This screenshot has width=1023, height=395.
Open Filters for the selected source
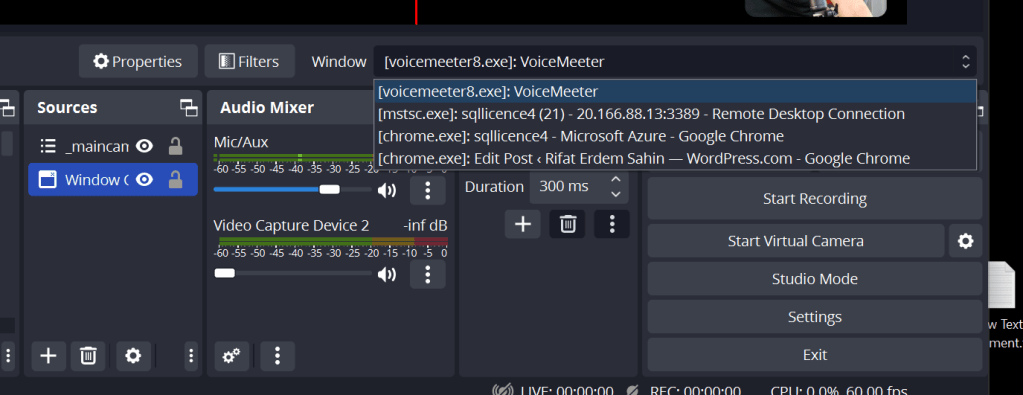pyautogui.click(x=249, y=61)
